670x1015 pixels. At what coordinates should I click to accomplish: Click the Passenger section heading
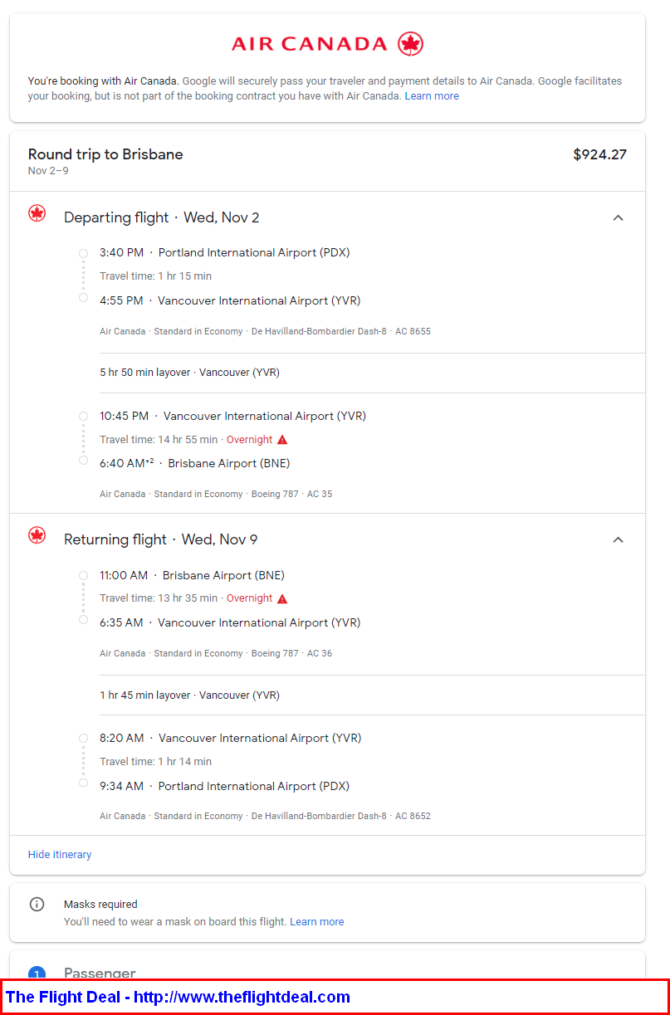[100, 973]
